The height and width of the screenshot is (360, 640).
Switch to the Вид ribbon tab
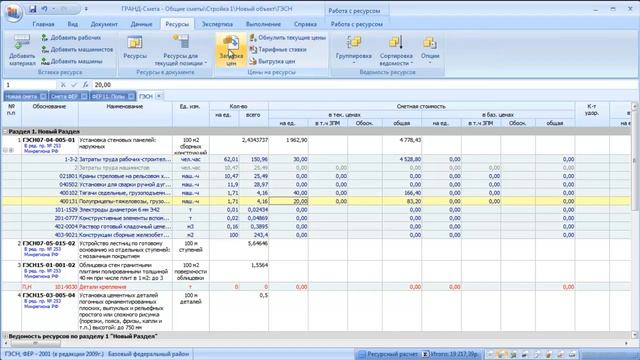click(73, 24)
